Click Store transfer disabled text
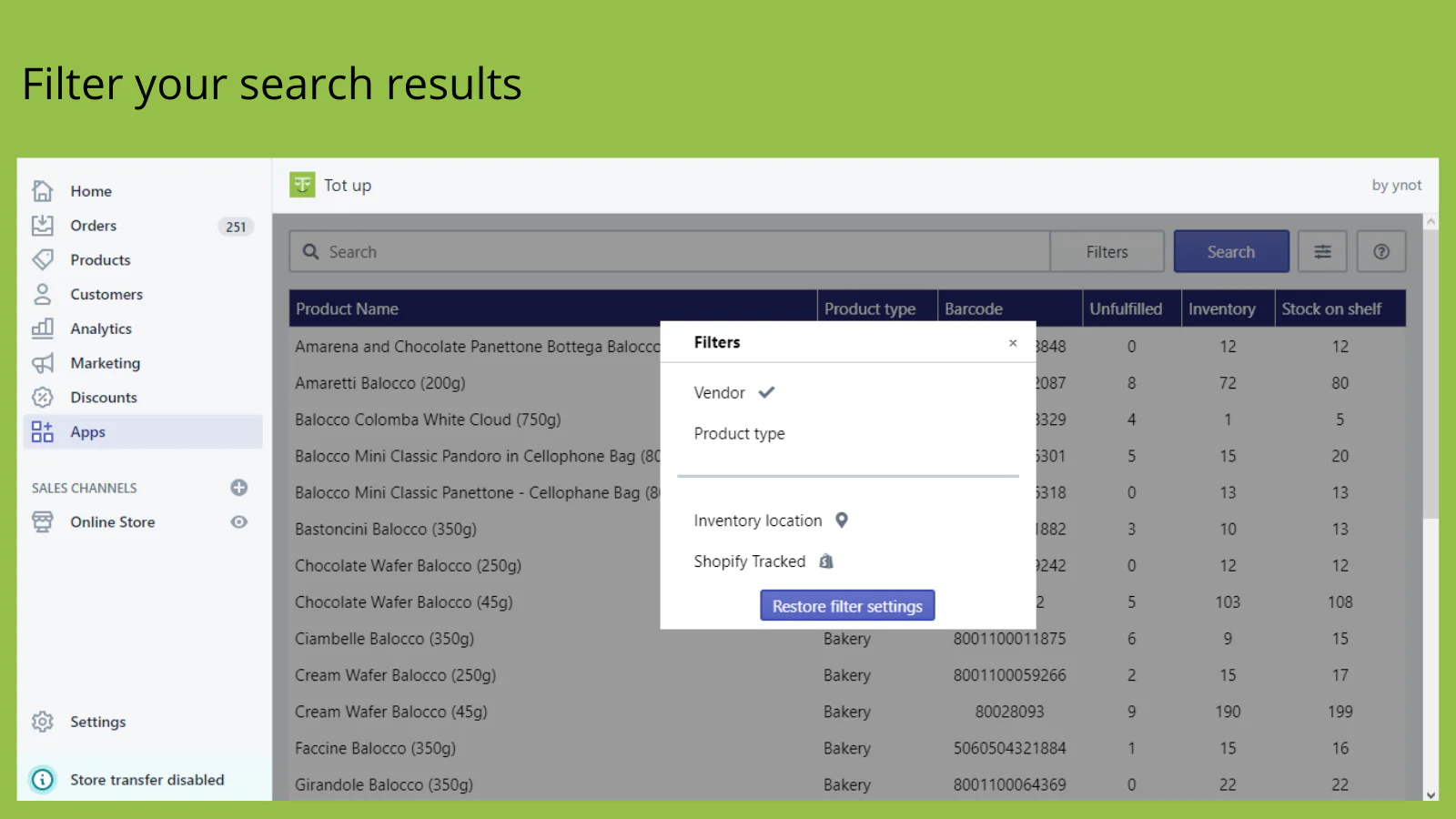1456x819 pixels. click(x=147, y=780)
